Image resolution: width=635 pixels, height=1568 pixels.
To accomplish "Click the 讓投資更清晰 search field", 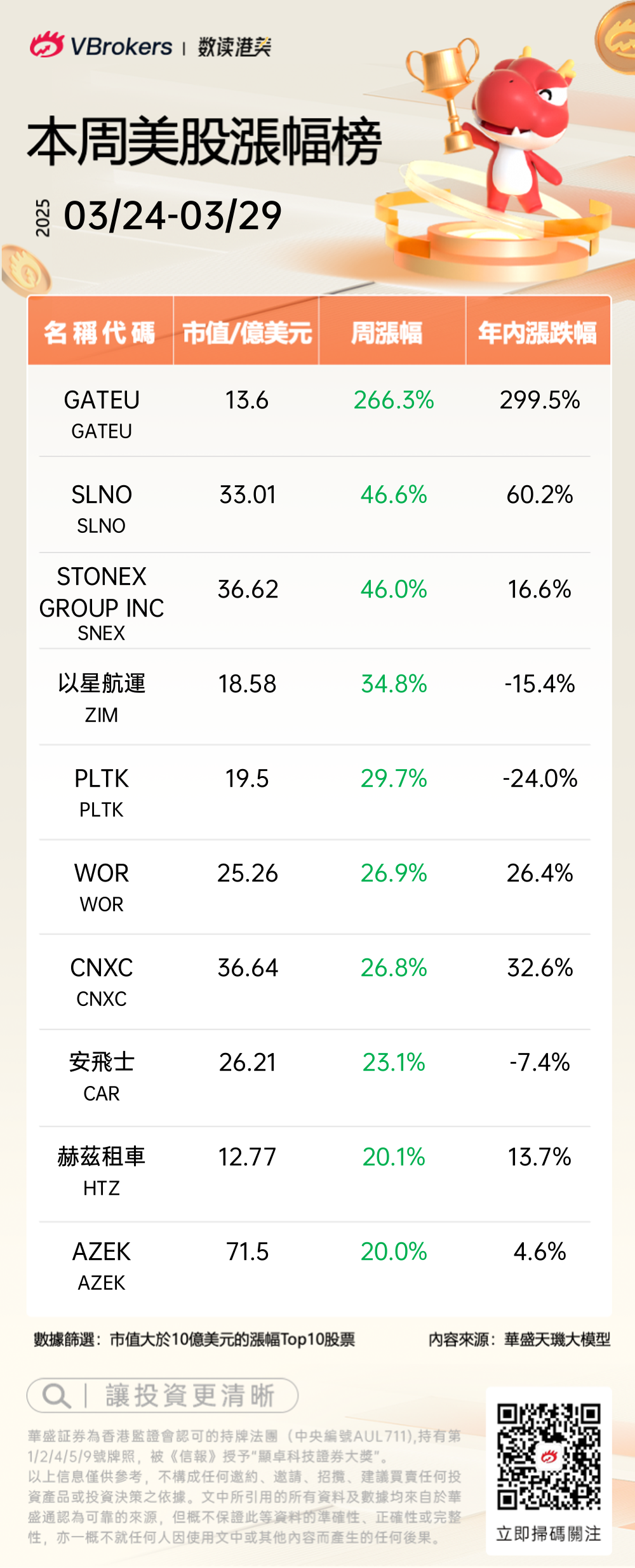I will click(x=163, y=1396).
